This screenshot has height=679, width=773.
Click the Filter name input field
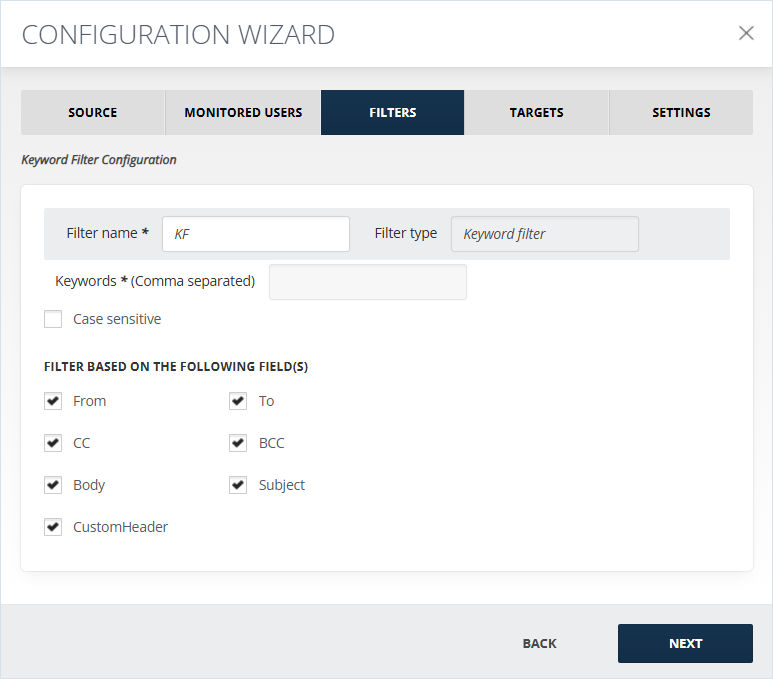tap(256, 234)
